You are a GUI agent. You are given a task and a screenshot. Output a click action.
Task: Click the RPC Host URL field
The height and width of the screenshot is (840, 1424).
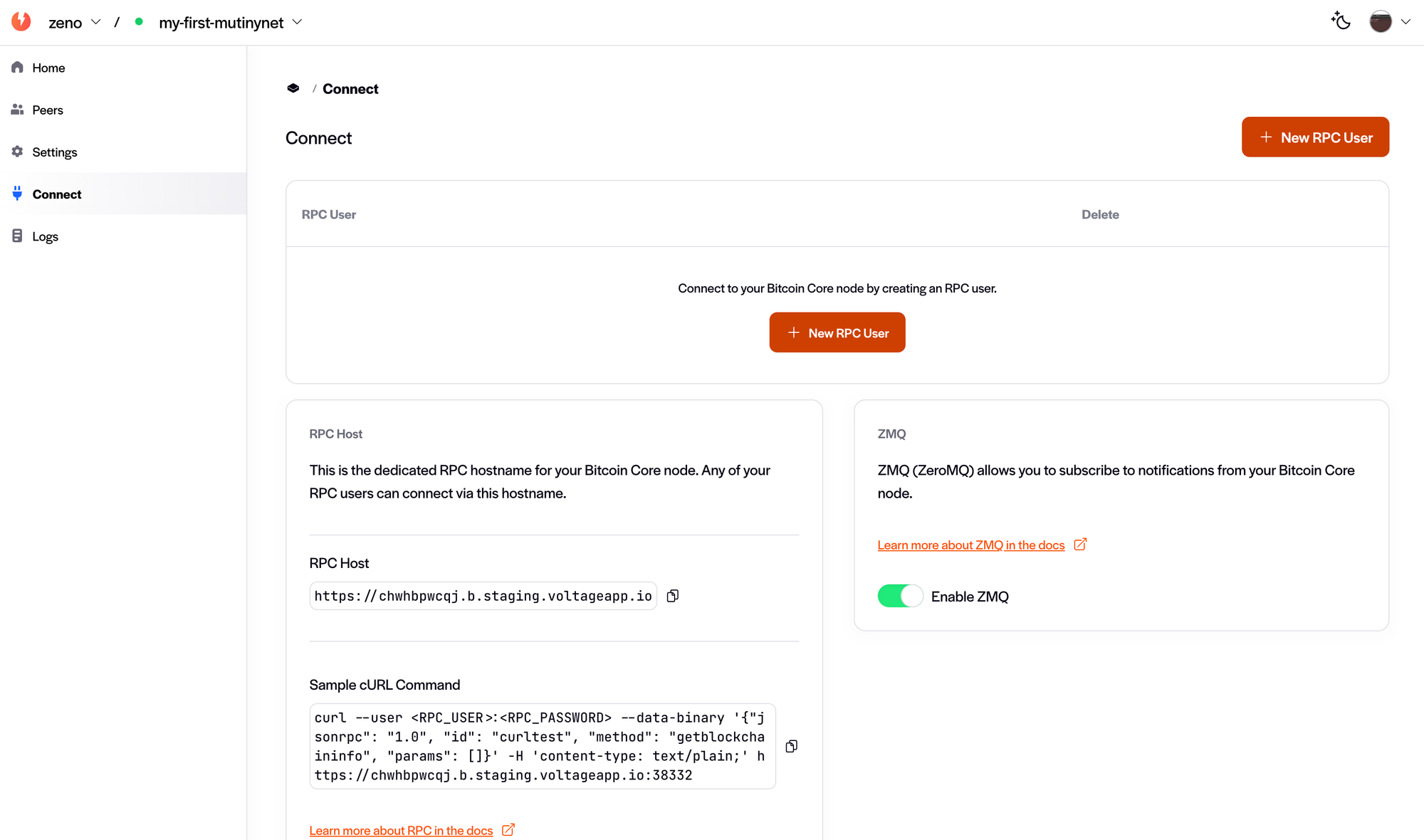click(483, 596)
